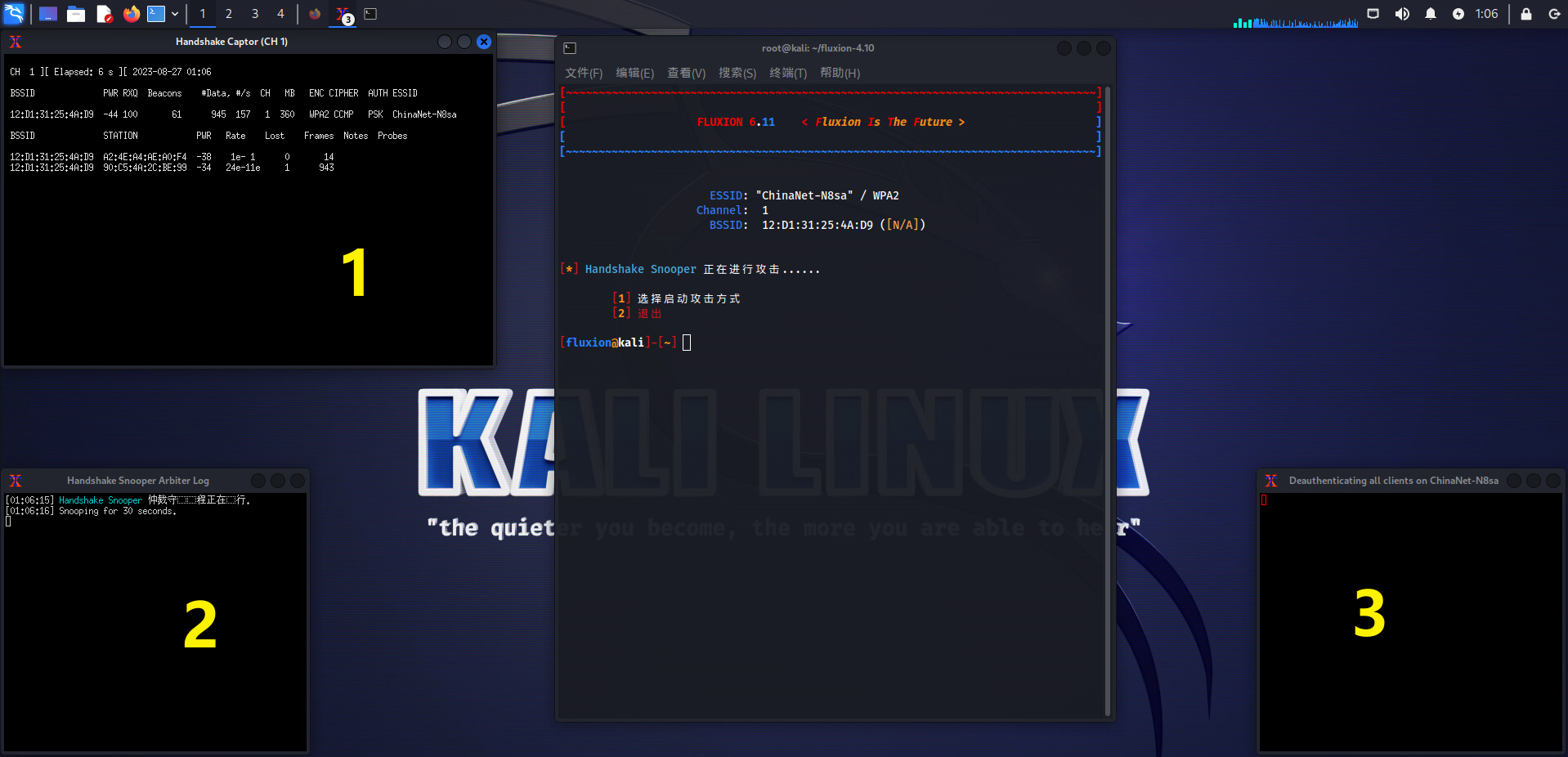Open the 终端(T) menu in the terminal
Screen dimensions: 1568x757
point(788,73)
